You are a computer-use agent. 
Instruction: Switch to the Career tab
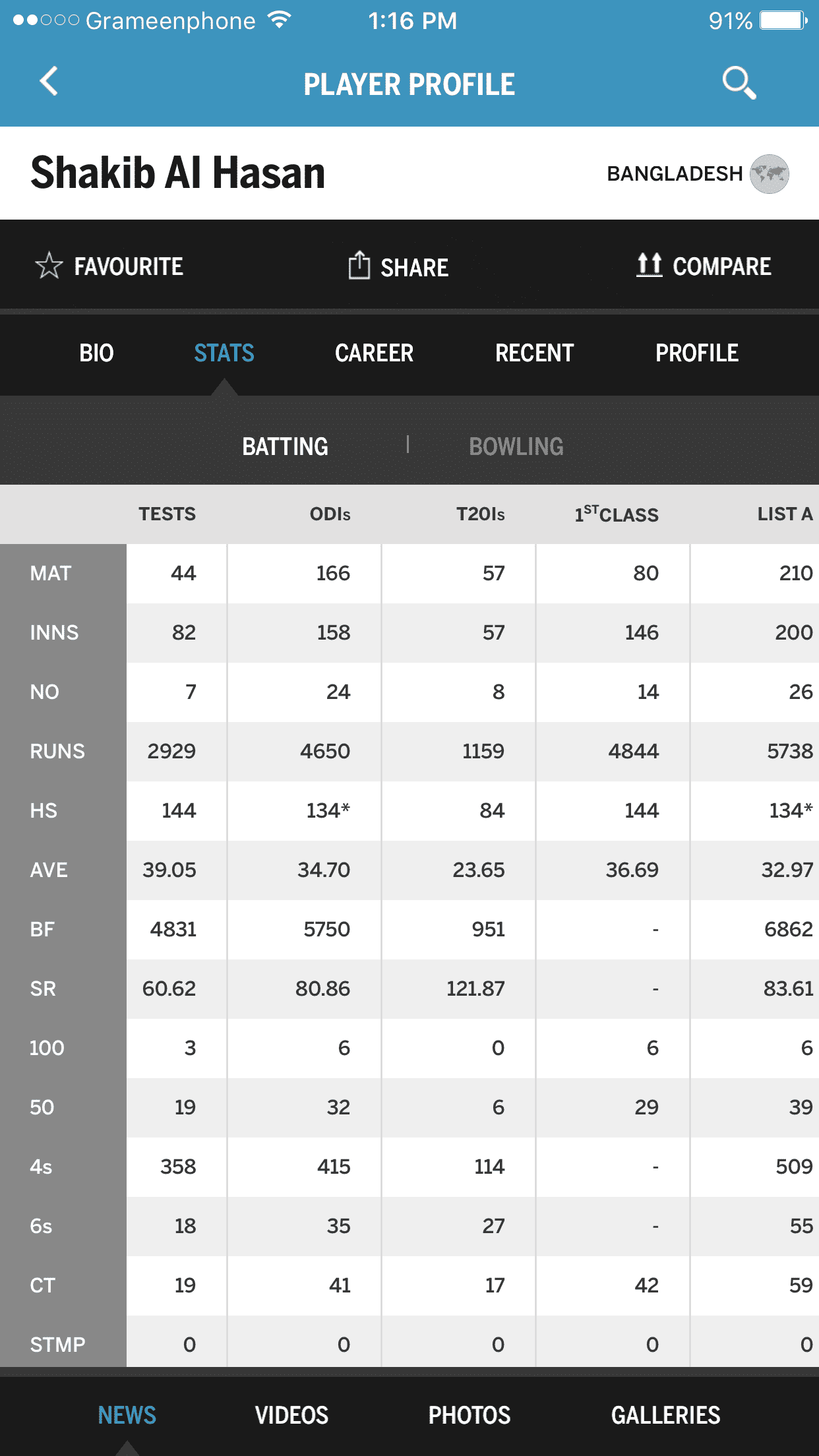[374, 353]
